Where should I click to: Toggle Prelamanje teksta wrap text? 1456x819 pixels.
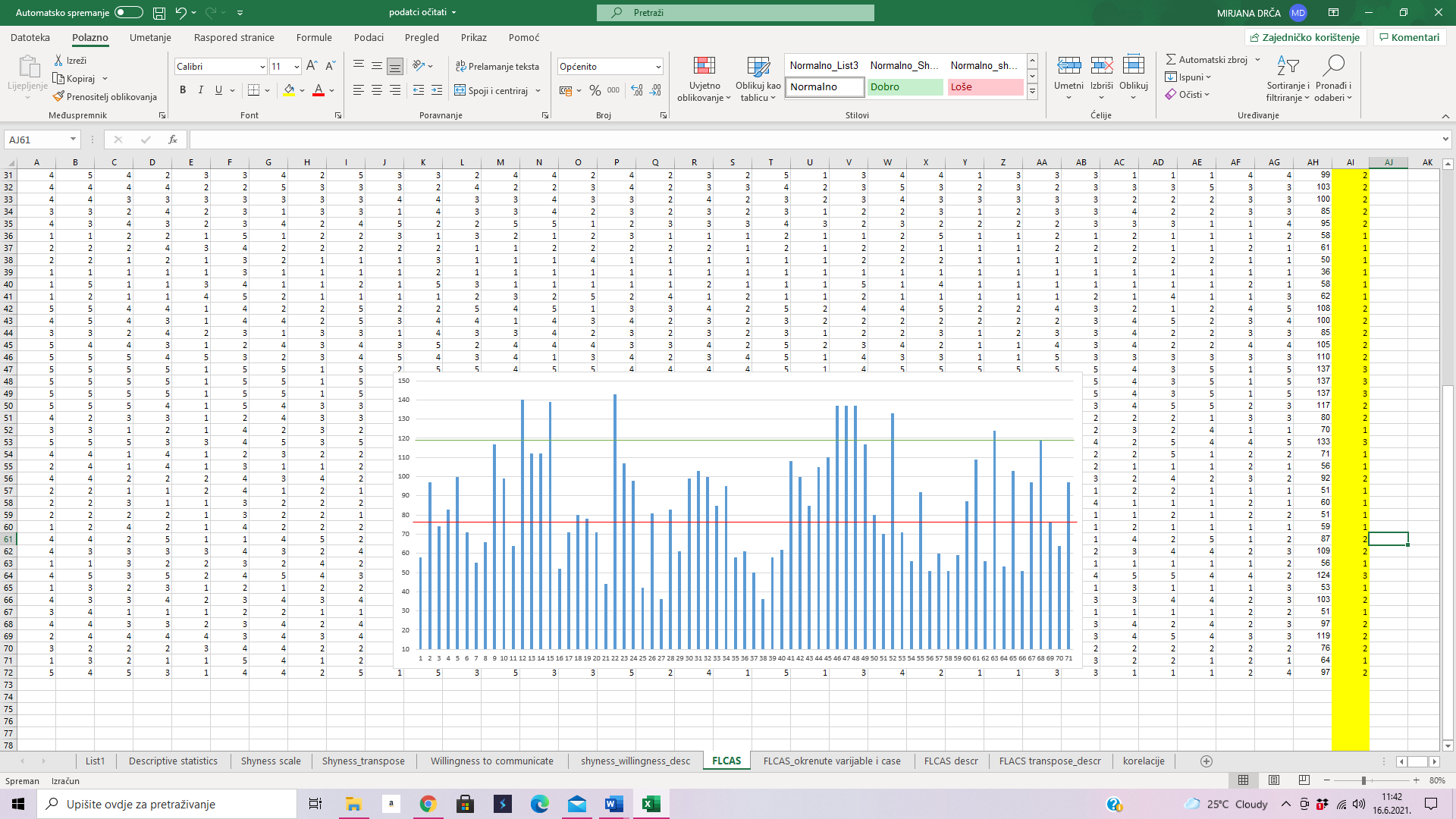(x=497, y=67)
